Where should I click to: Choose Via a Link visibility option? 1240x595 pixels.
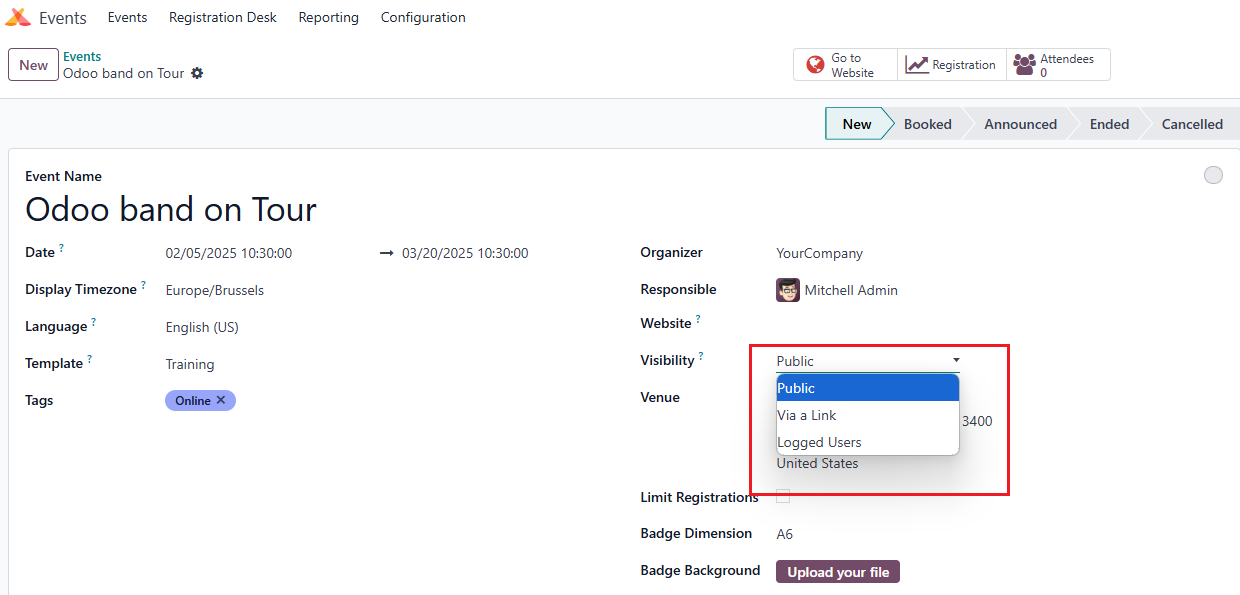(868, 415)
